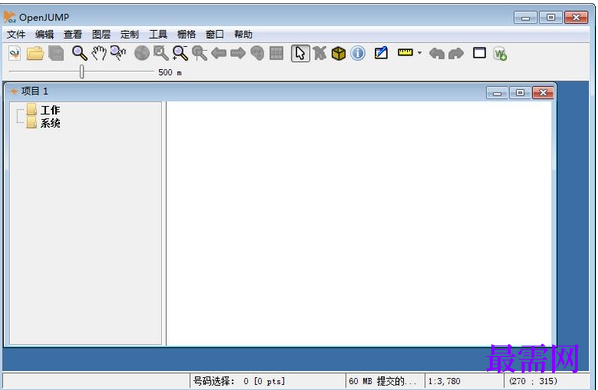Click the (270 ; 315) coordinates status field
The image size is (598, 390).
(547, 381)
